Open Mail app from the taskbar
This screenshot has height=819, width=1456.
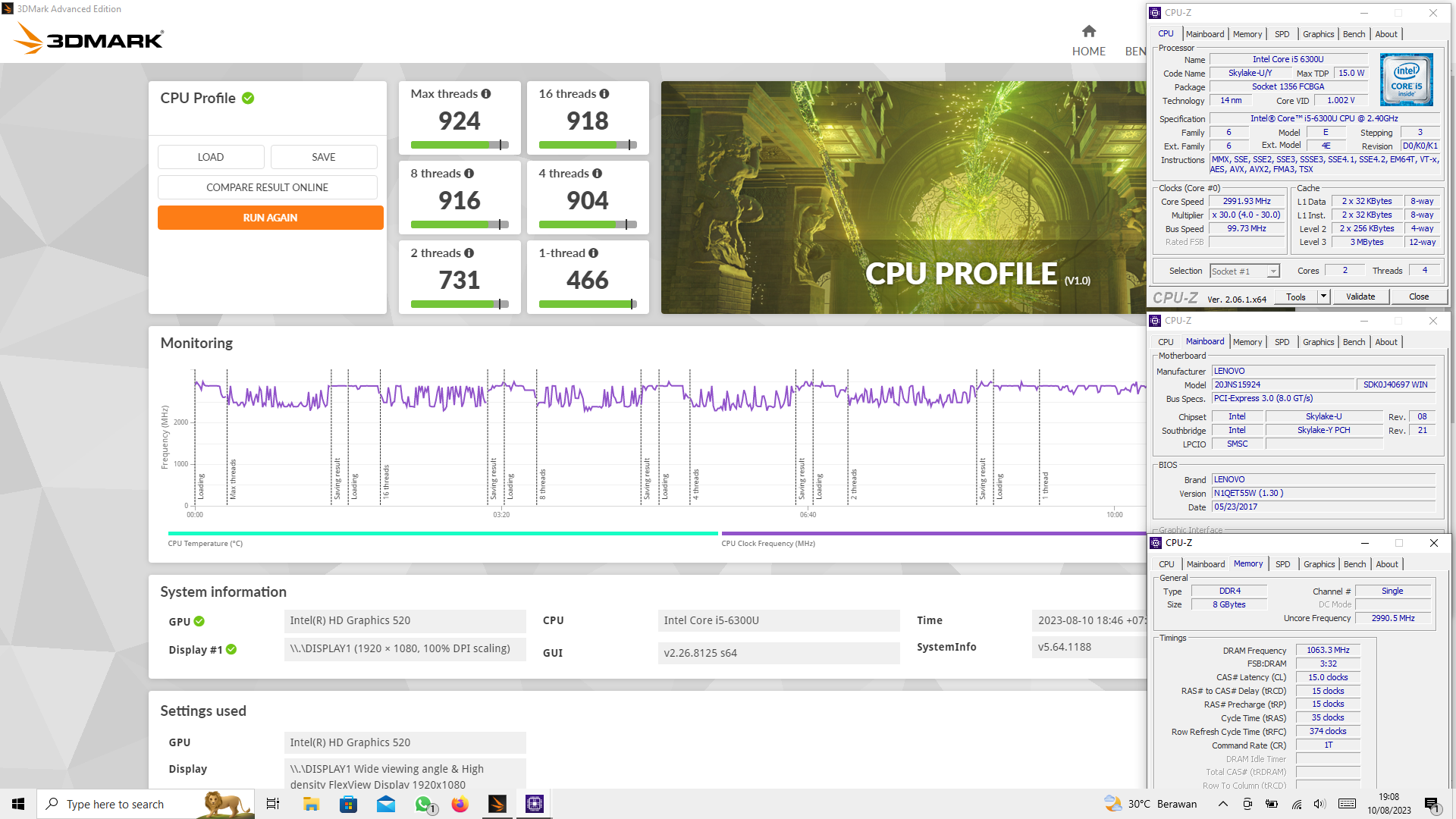tap(386, 804)
